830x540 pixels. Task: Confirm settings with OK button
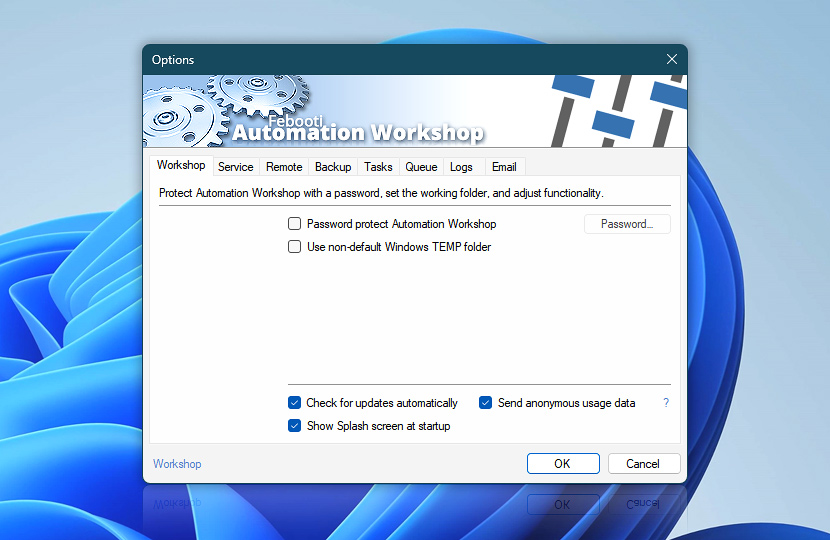563,464
